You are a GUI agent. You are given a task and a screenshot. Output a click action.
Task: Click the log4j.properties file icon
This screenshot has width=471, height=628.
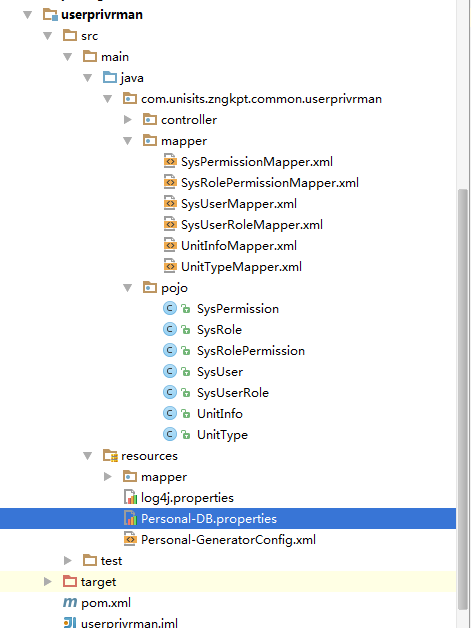click(131, 497)
